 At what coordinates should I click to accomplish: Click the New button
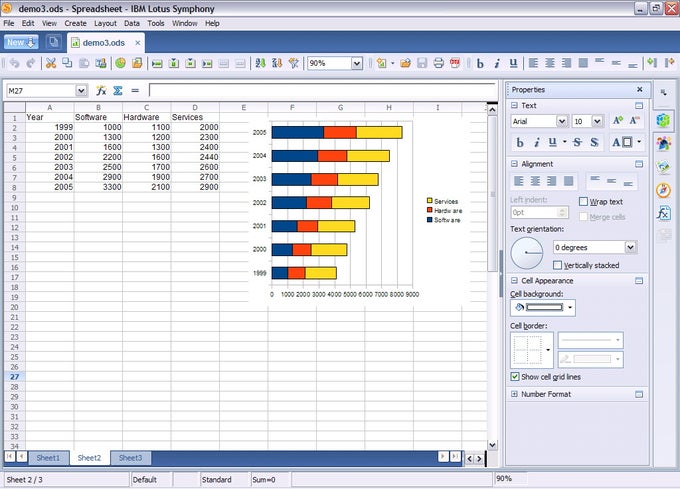[x=21, y=42]
